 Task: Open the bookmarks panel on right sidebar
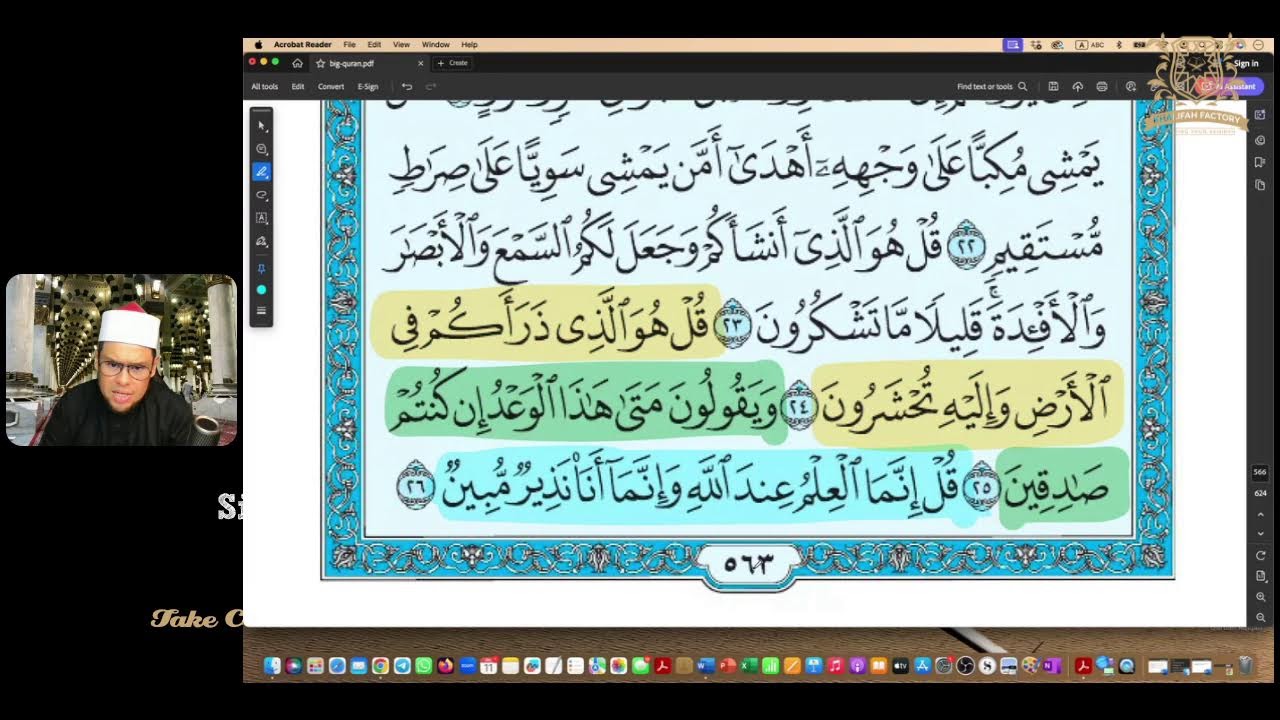(x=1260, y=162)
